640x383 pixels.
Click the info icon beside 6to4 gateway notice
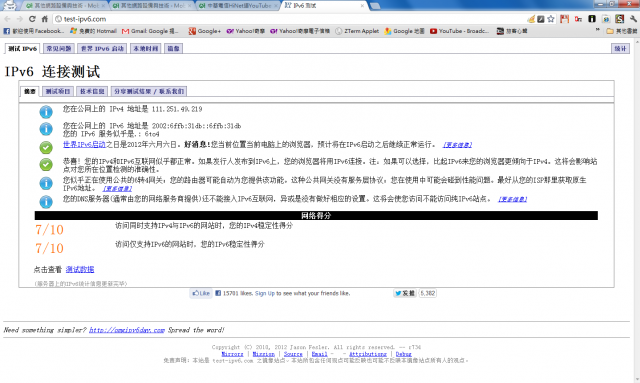point(46,183)
